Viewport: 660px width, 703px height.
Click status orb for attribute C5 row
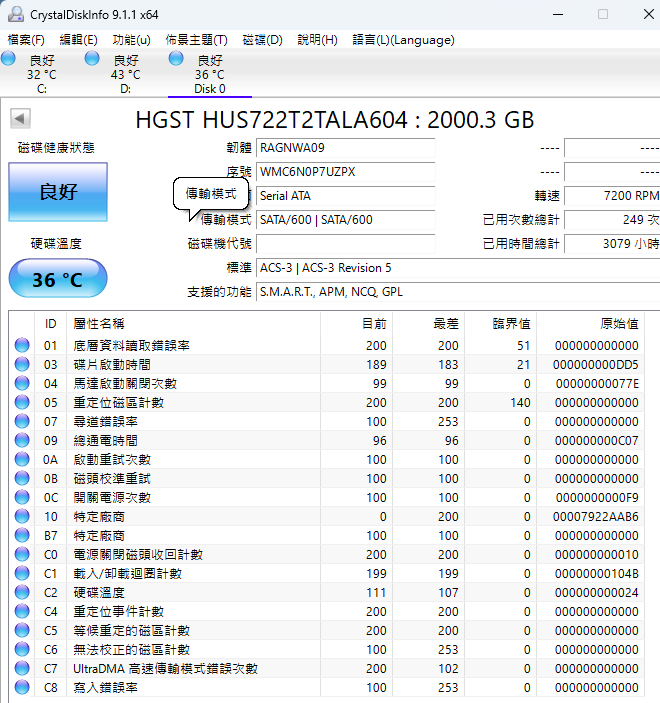(22, 630)
